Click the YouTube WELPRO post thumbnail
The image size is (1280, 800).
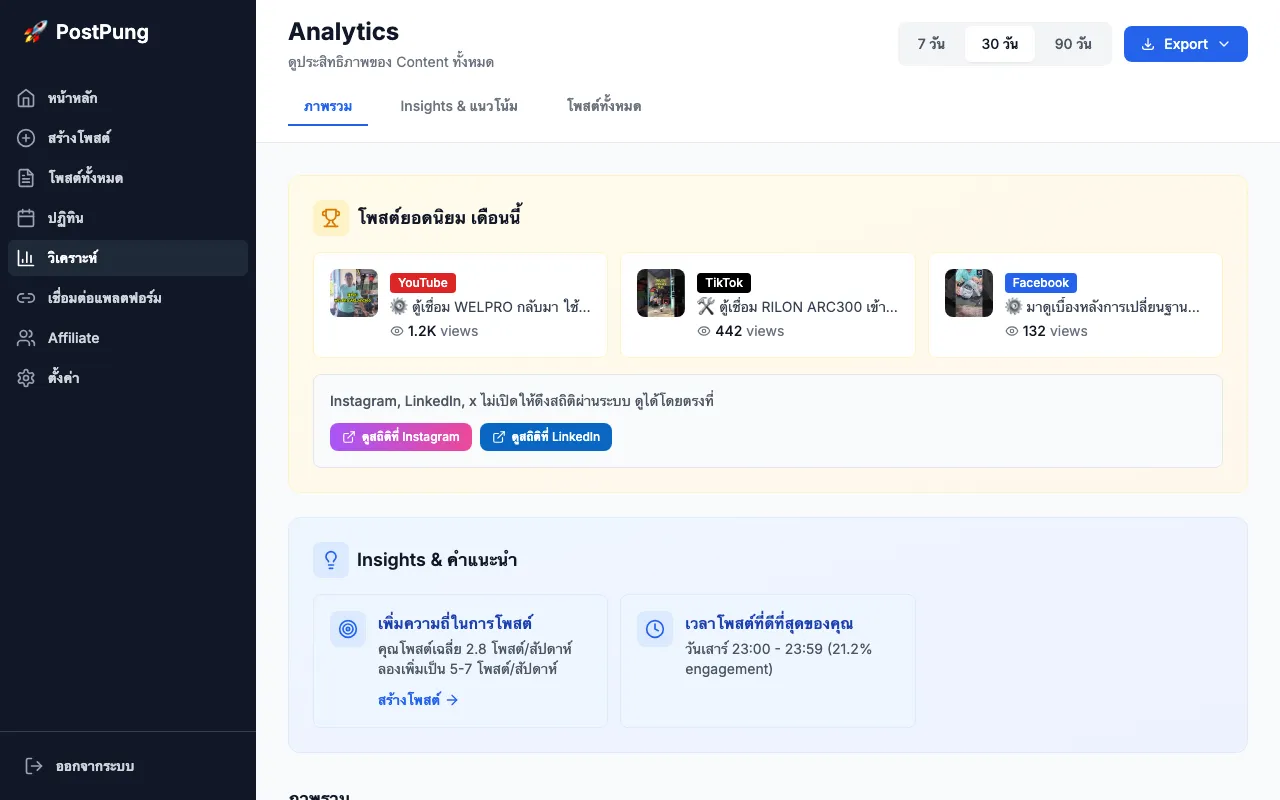tap(353, 293)
